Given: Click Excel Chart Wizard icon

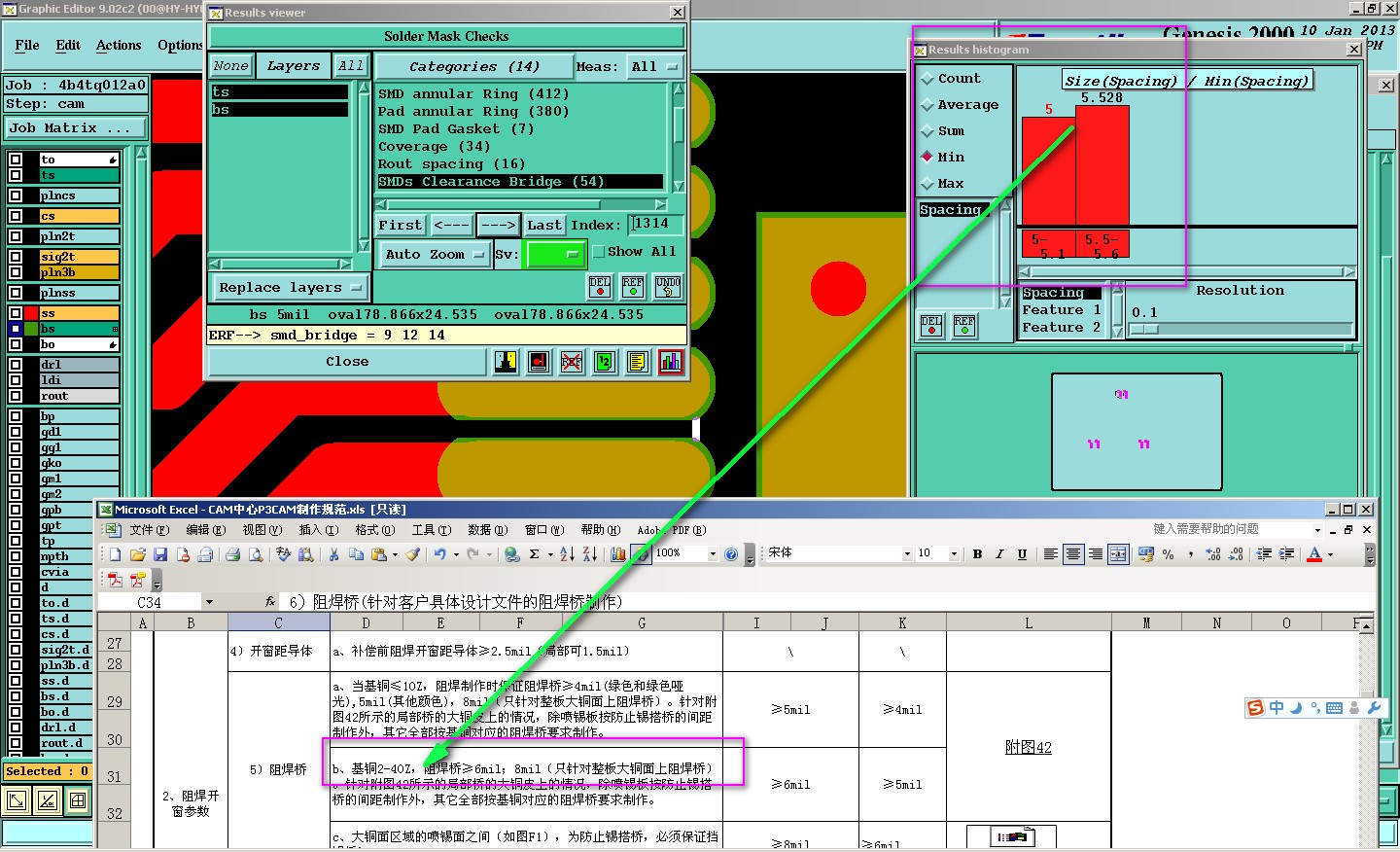Looking at the screenshot, I should point(617,554).
